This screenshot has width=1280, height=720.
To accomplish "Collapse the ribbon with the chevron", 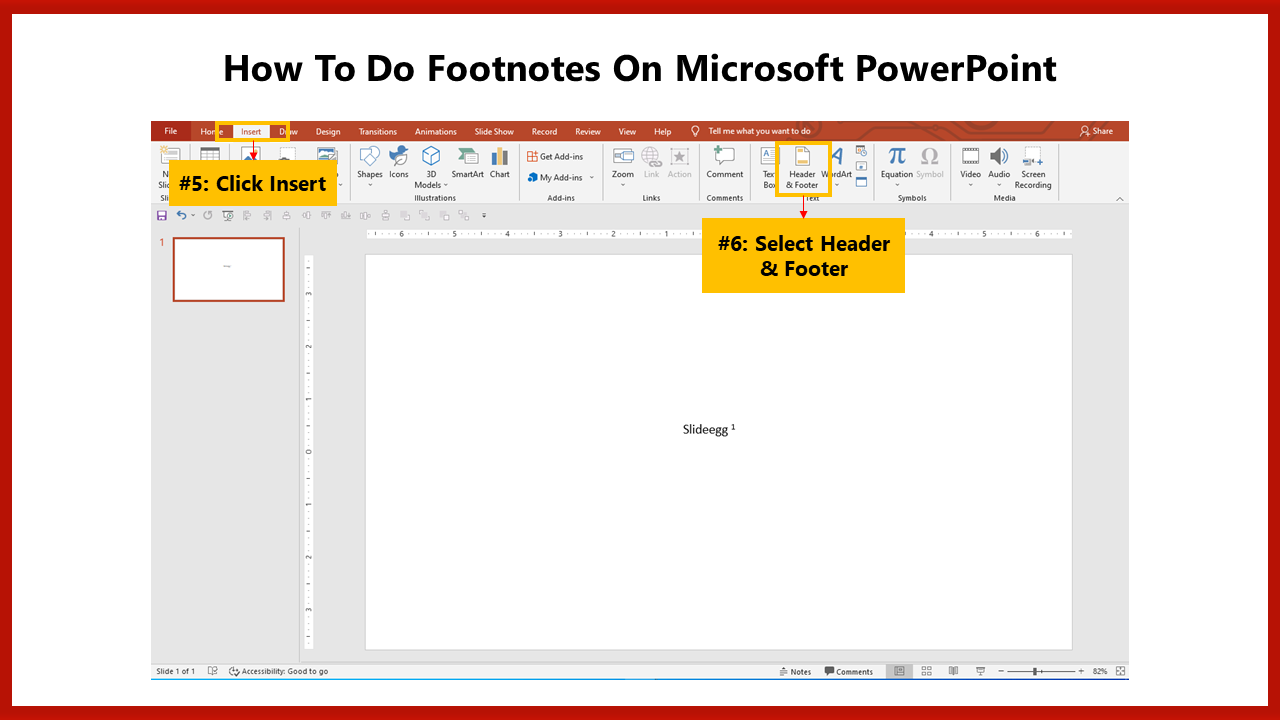I will [x=1120, y=199].
